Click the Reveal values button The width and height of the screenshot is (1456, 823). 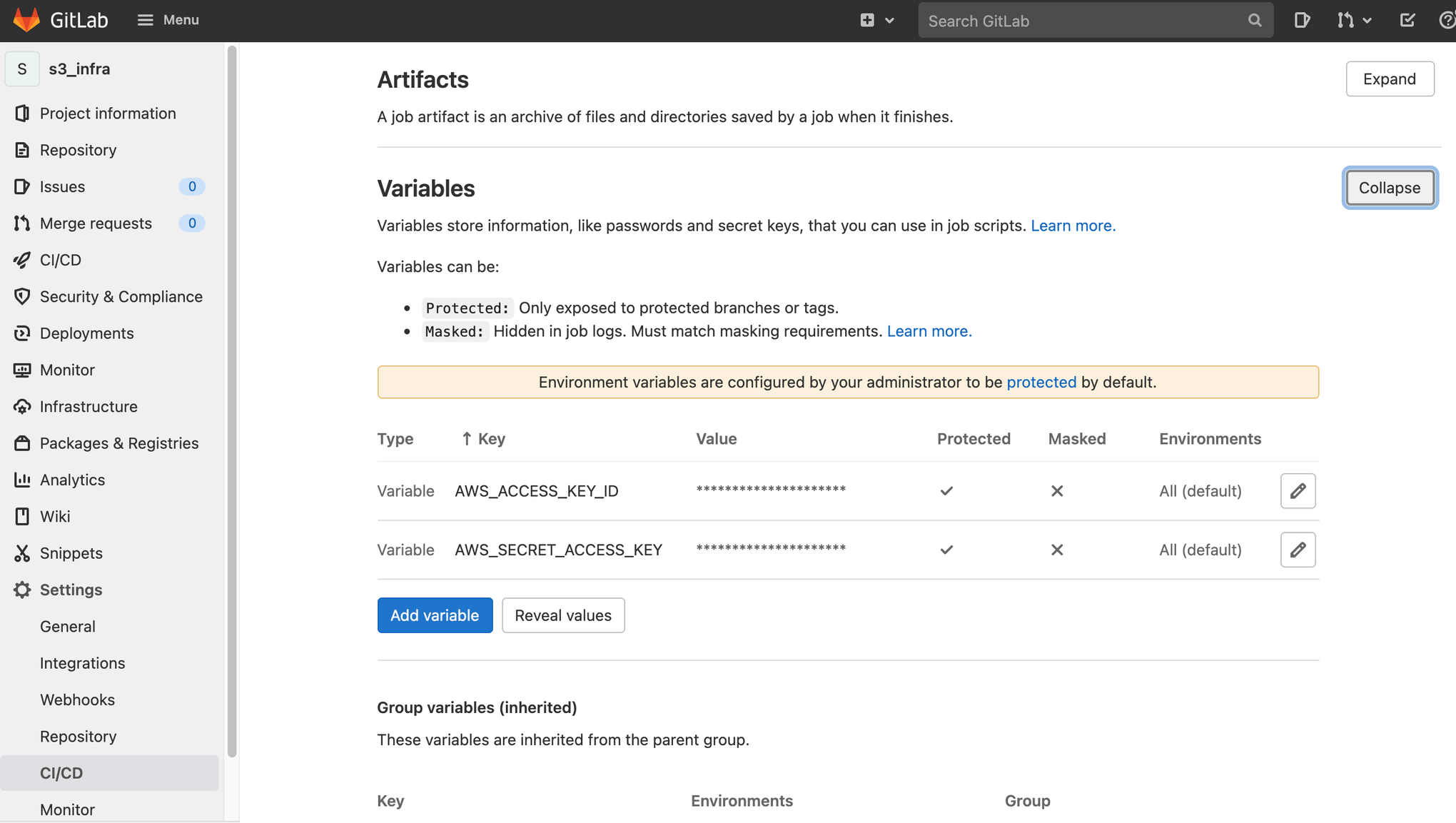pyautogui.click(x=562, y=614)
